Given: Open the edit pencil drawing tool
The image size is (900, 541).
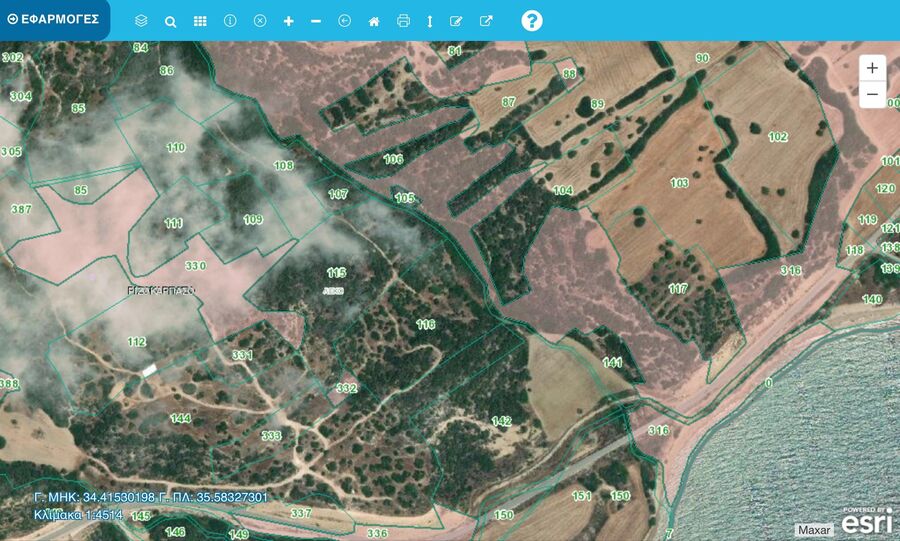Looking at the screenshot, I should click(x=456, y=21).
